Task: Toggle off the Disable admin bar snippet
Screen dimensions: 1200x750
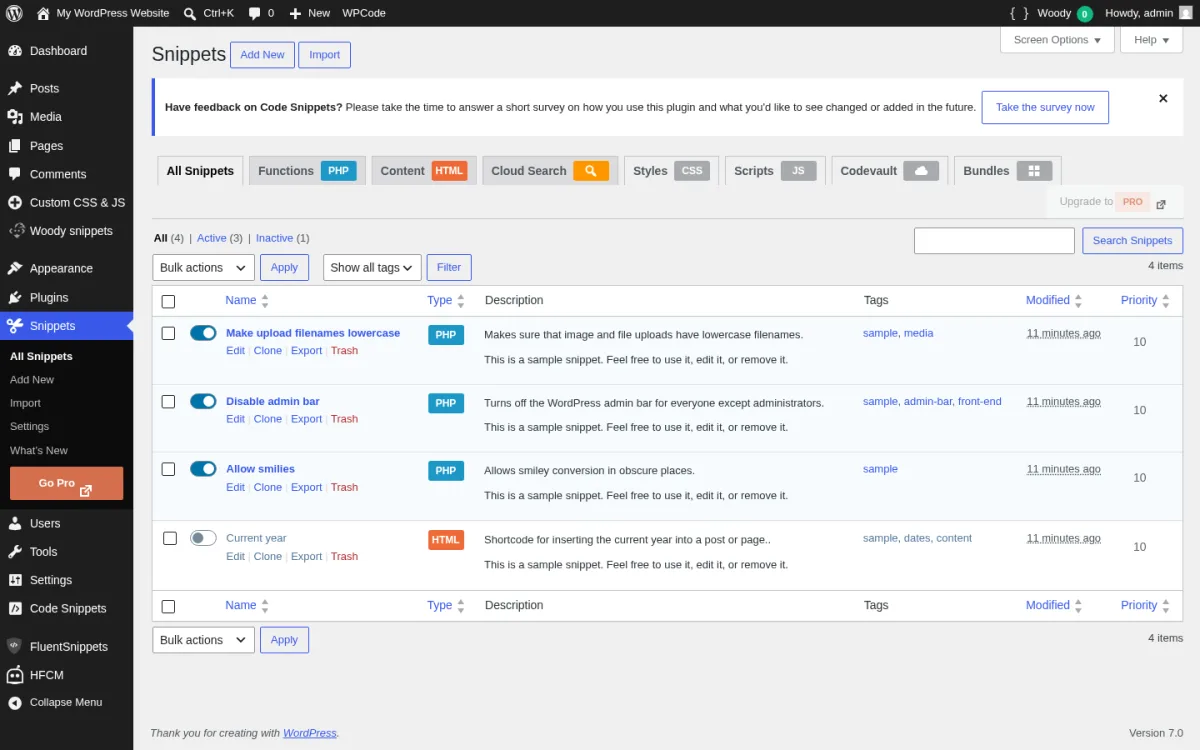Action: pos(203,401)
